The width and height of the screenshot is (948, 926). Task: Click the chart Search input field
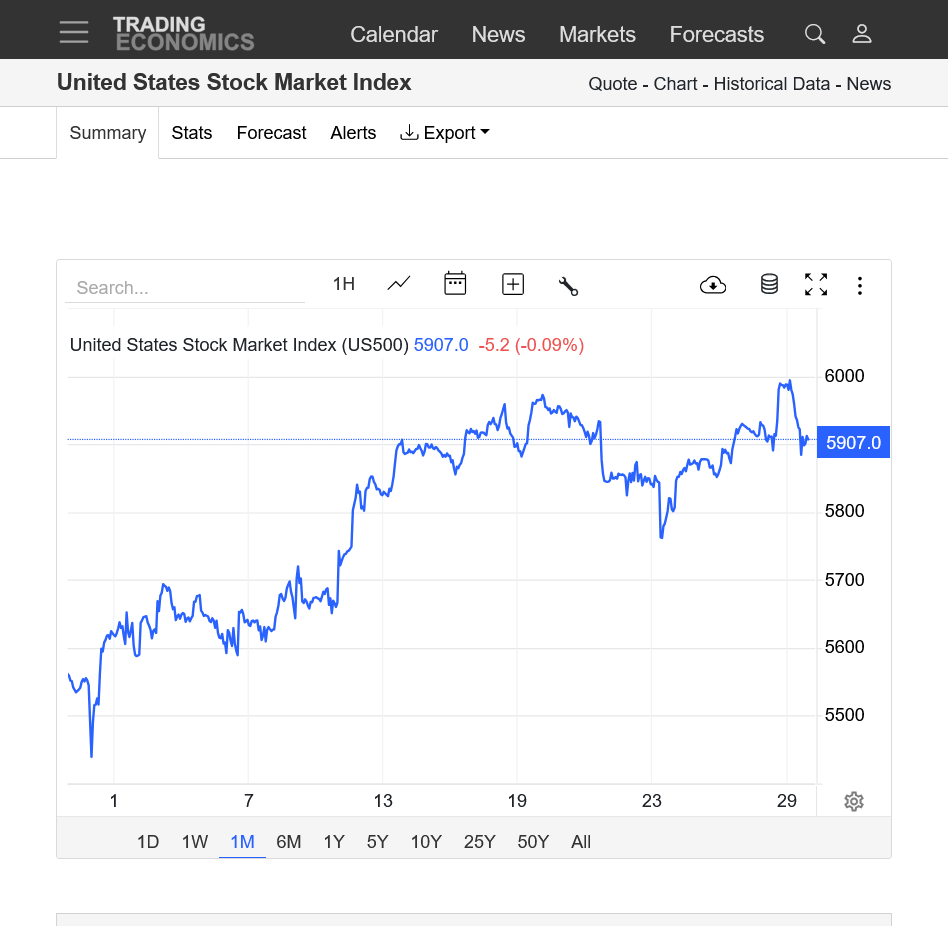pos(185,288)
